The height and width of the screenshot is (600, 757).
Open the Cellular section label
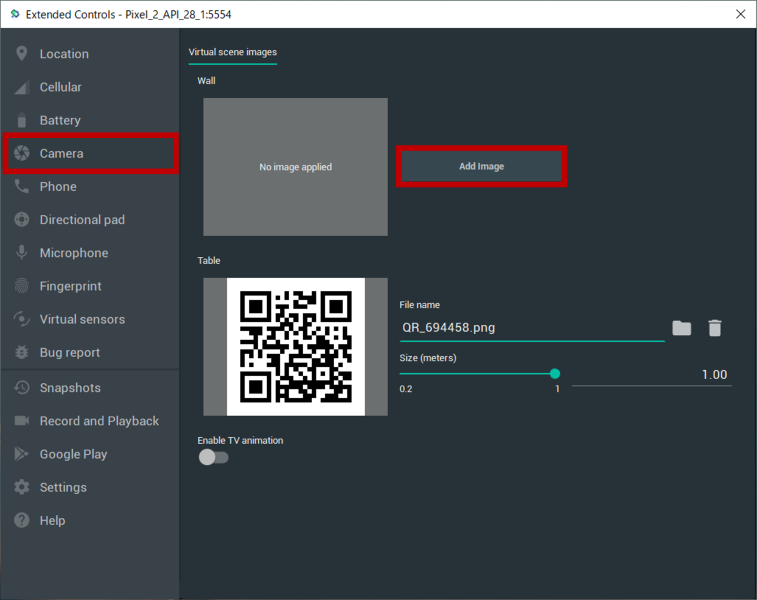[60, 87]
